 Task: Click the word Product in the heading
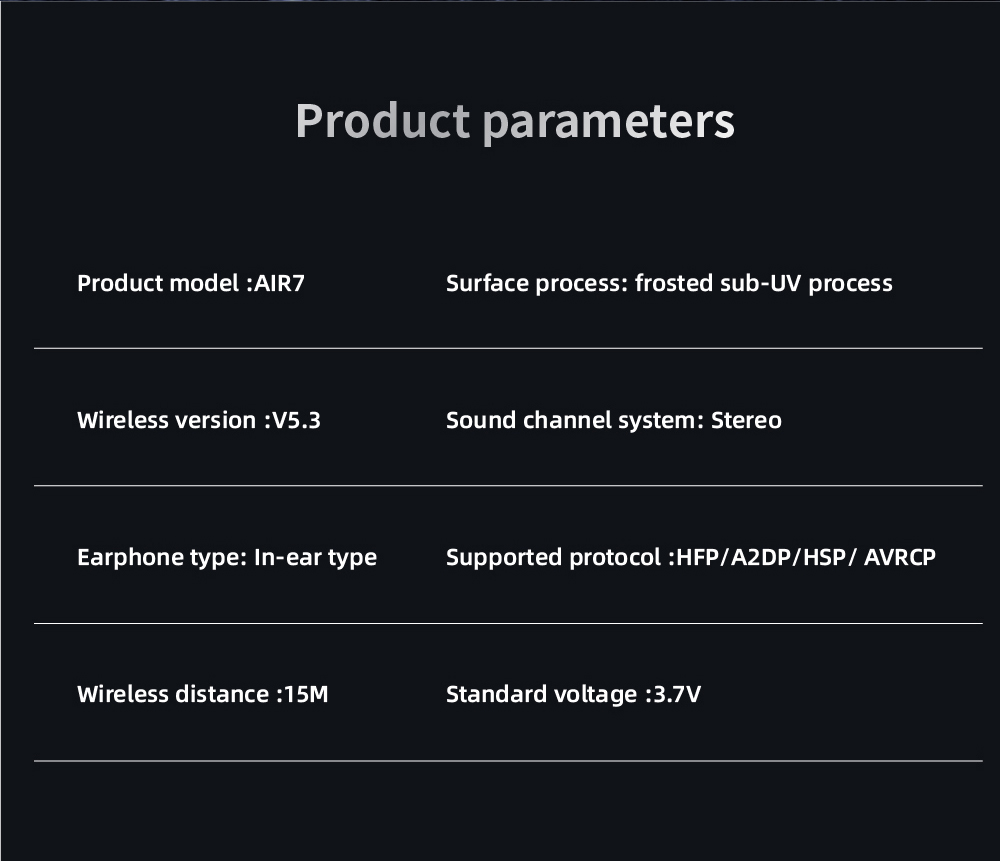coord(383,121)
